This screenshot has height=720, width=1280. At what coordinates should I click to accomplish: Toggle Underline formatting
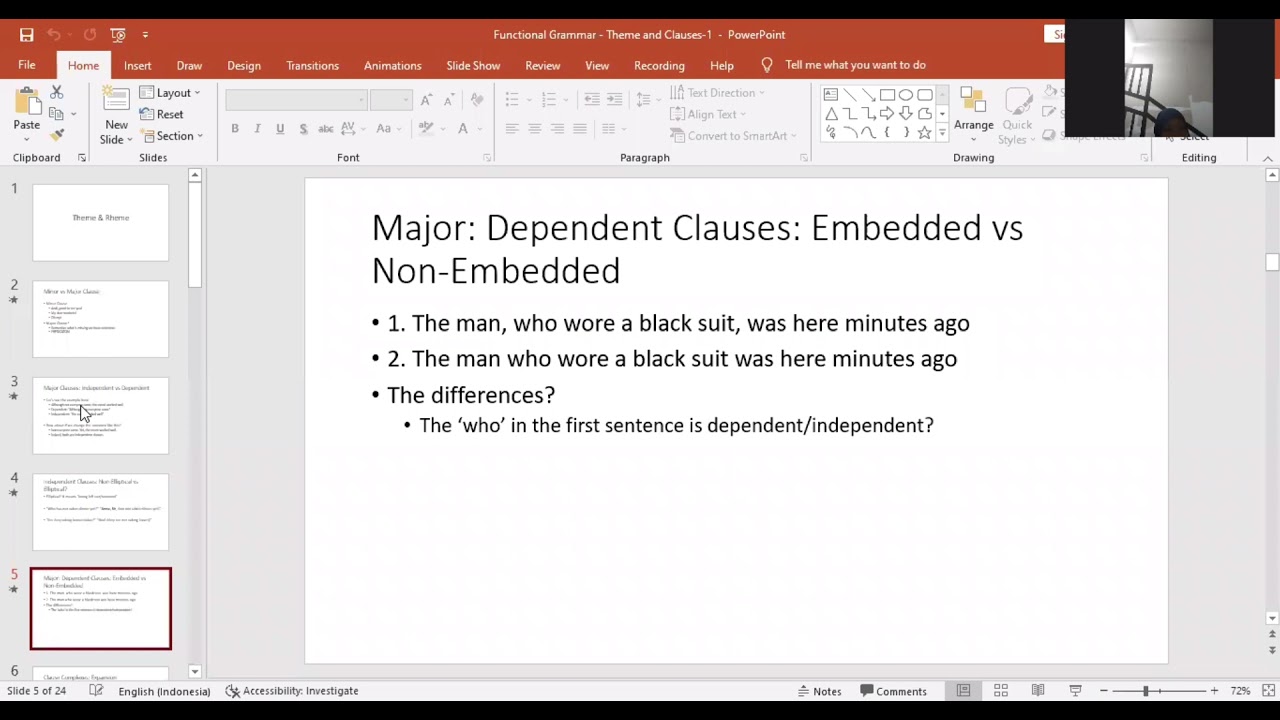(280, 129)
